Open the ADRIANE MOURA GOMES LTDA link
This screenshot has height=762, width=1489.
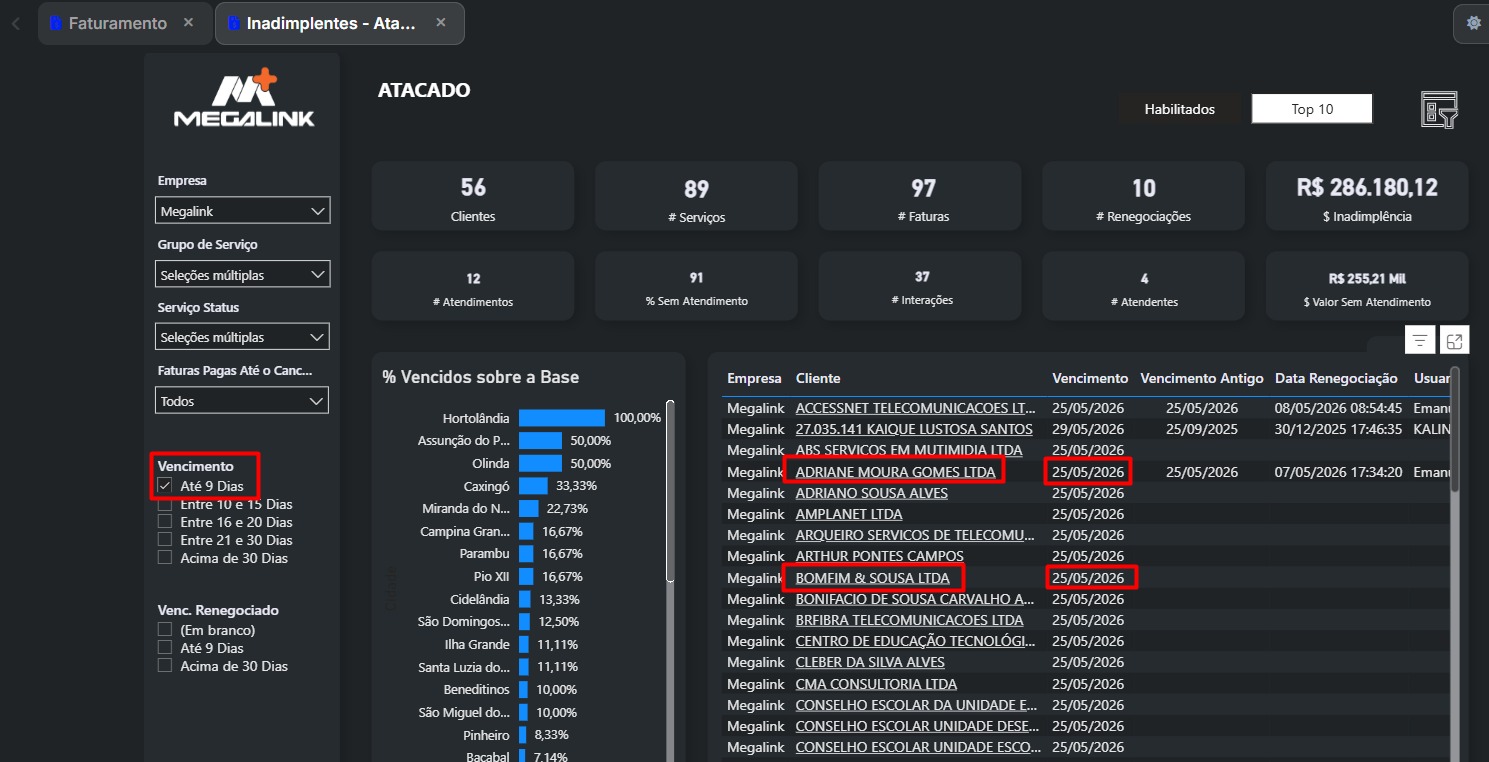(x=895, y=472)
